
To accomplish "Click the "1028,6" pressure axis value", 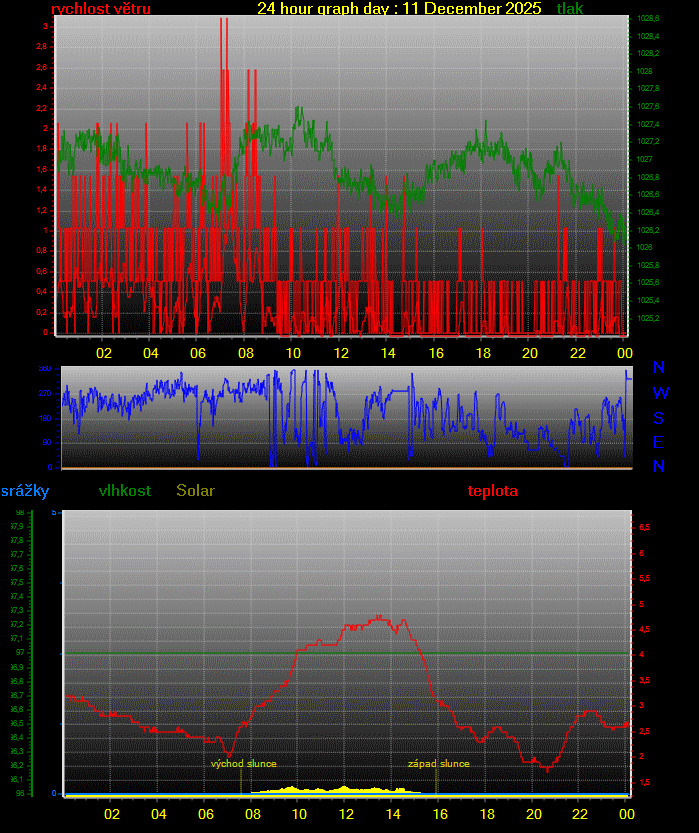I will (647, 19).
